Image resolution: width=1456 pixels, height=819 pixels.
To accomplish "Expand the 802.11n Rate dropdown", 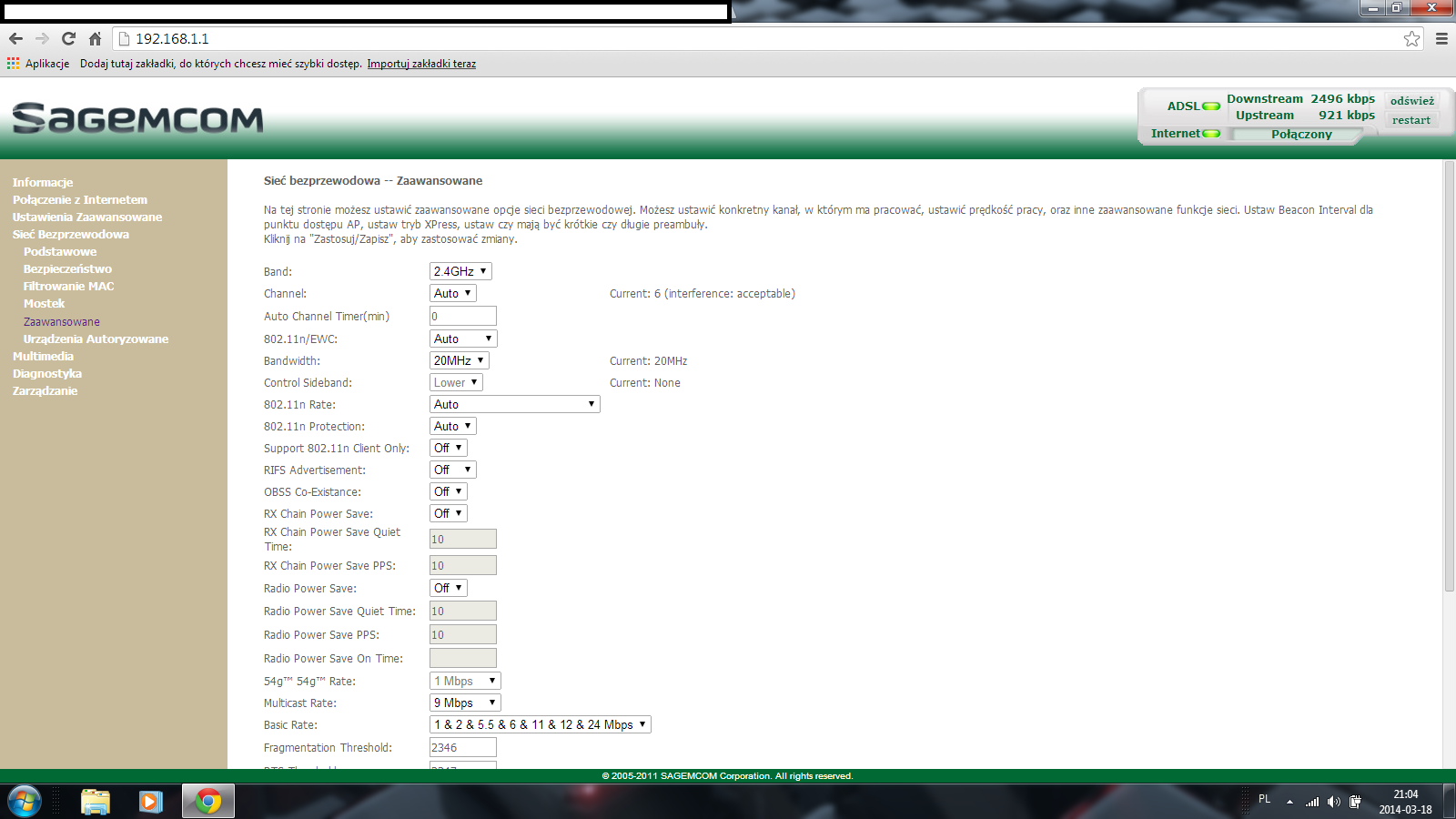I will point(515,404).
